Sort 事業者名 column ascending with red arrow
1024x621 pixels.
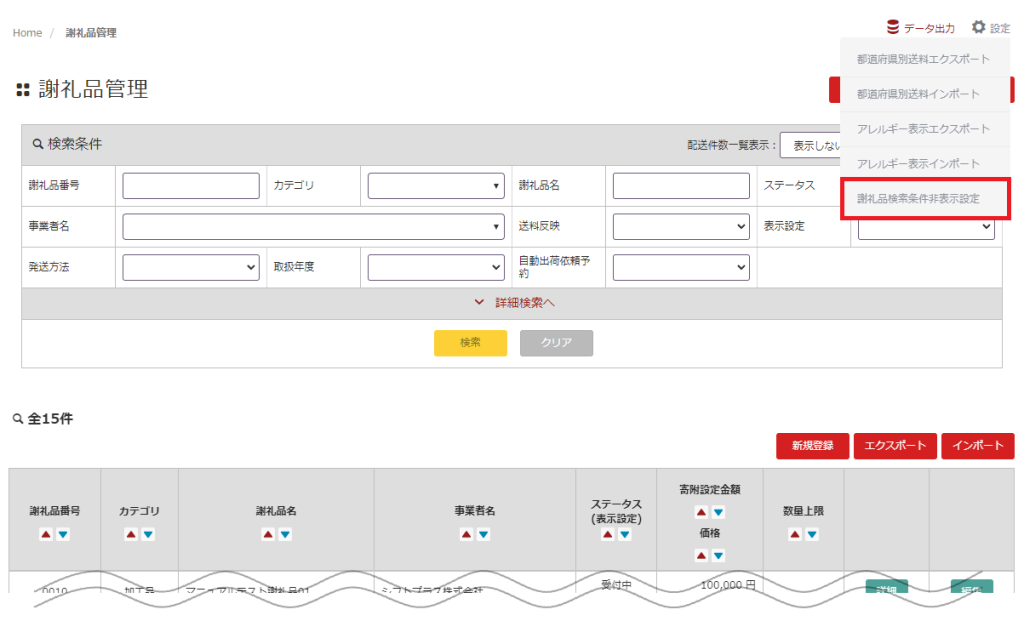point(466,535)
